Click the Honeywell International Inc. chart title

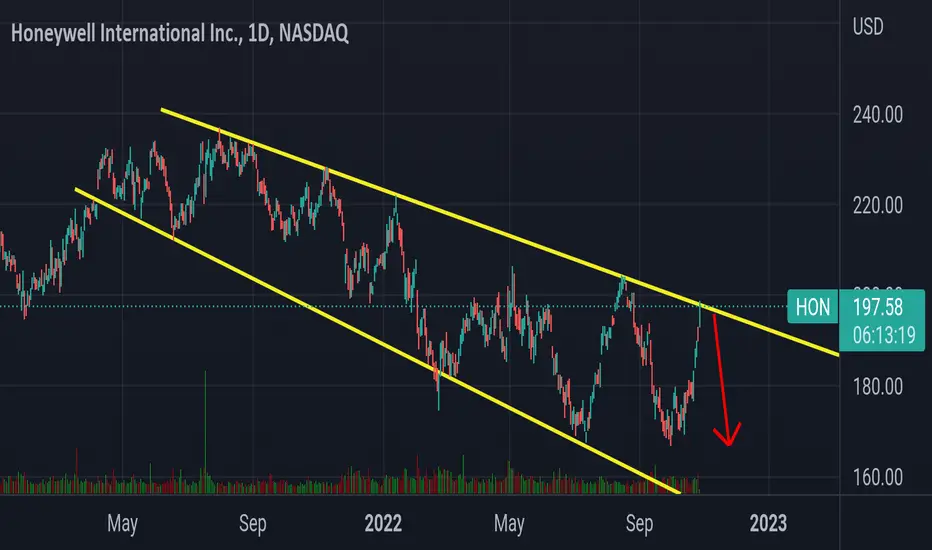click(180, 33)
